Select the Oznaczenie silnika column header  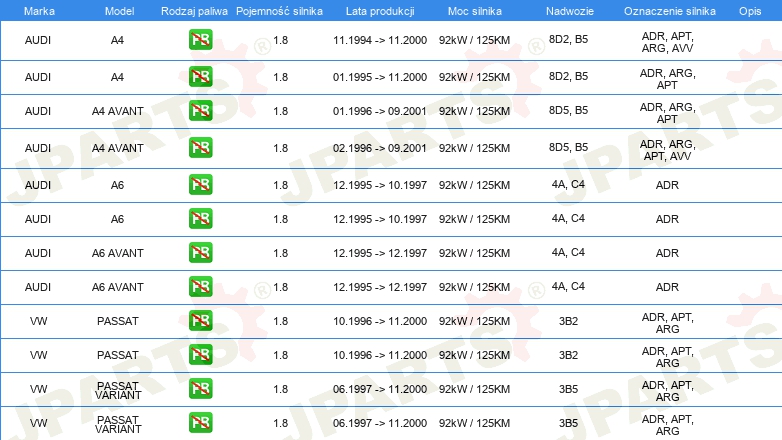pyautogui.click(x=670, y=11)
